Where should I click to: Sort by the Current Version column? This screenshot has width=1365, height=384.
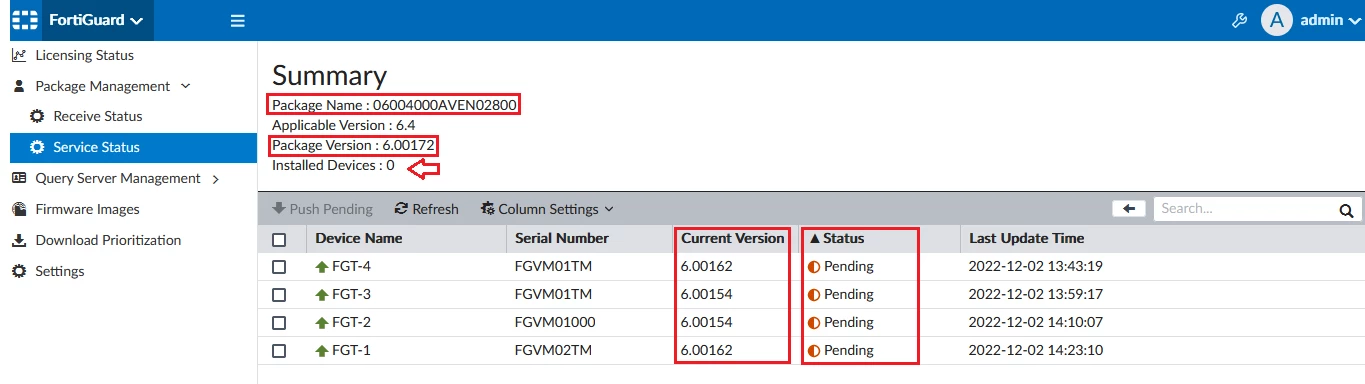(733, 238)
